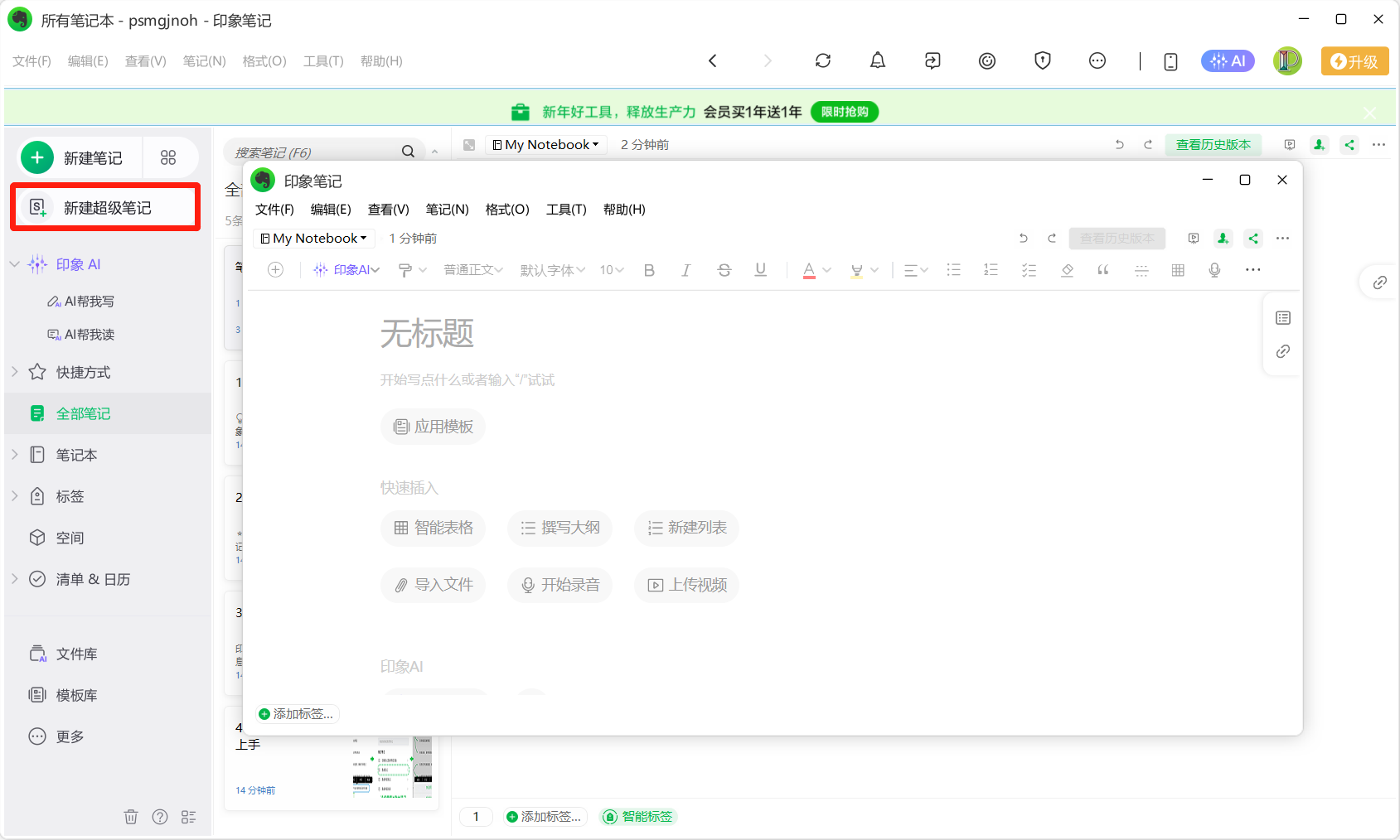Insert a numbered list
The width and height of the screenshot is (1400, 840).
coord(991,270)
